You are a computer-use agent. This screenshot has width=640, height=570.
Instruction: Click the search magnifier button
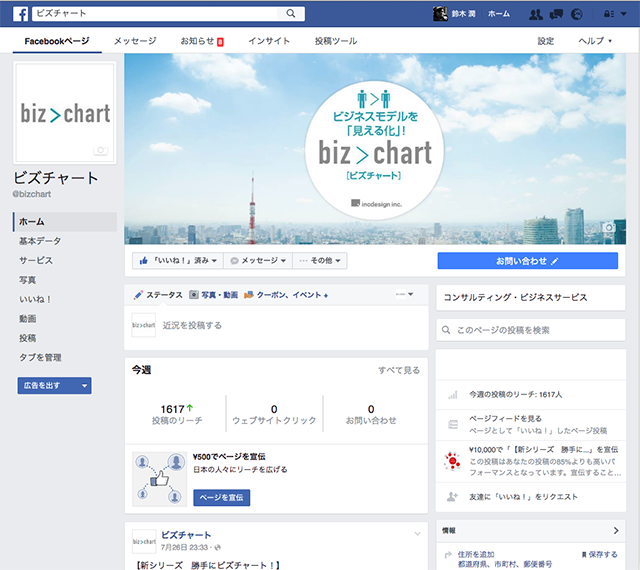(x=291, y=13)
